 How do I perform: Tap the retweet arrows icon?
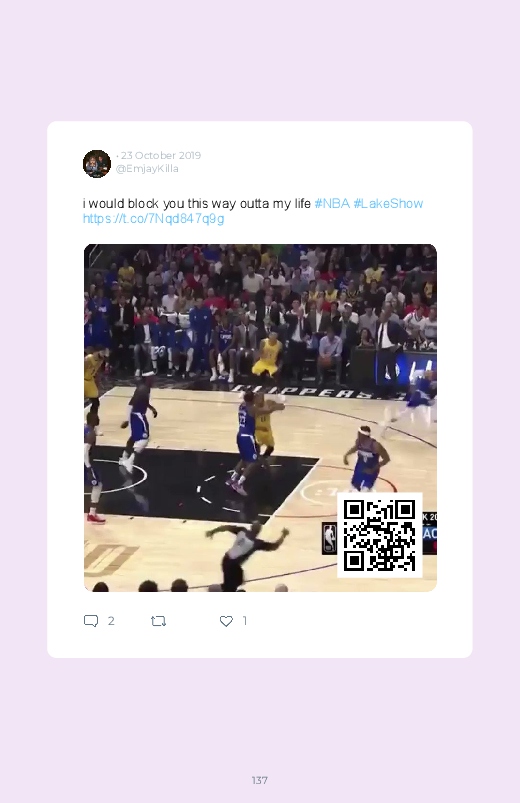[x=158, y=621]
